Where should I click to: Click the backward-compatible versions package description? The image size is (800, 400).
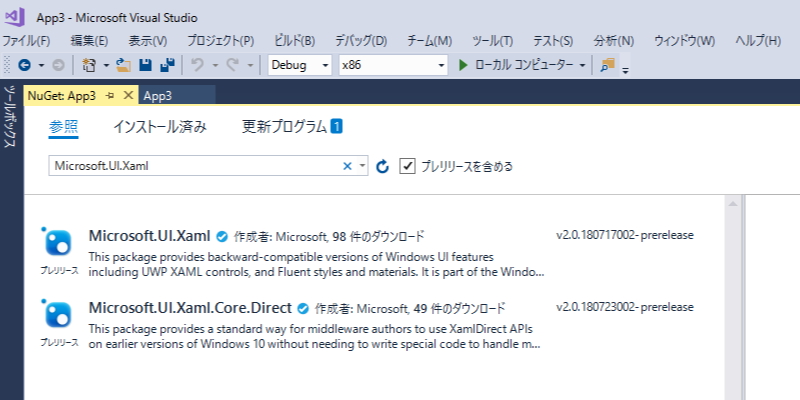click(x=316, y=264)
